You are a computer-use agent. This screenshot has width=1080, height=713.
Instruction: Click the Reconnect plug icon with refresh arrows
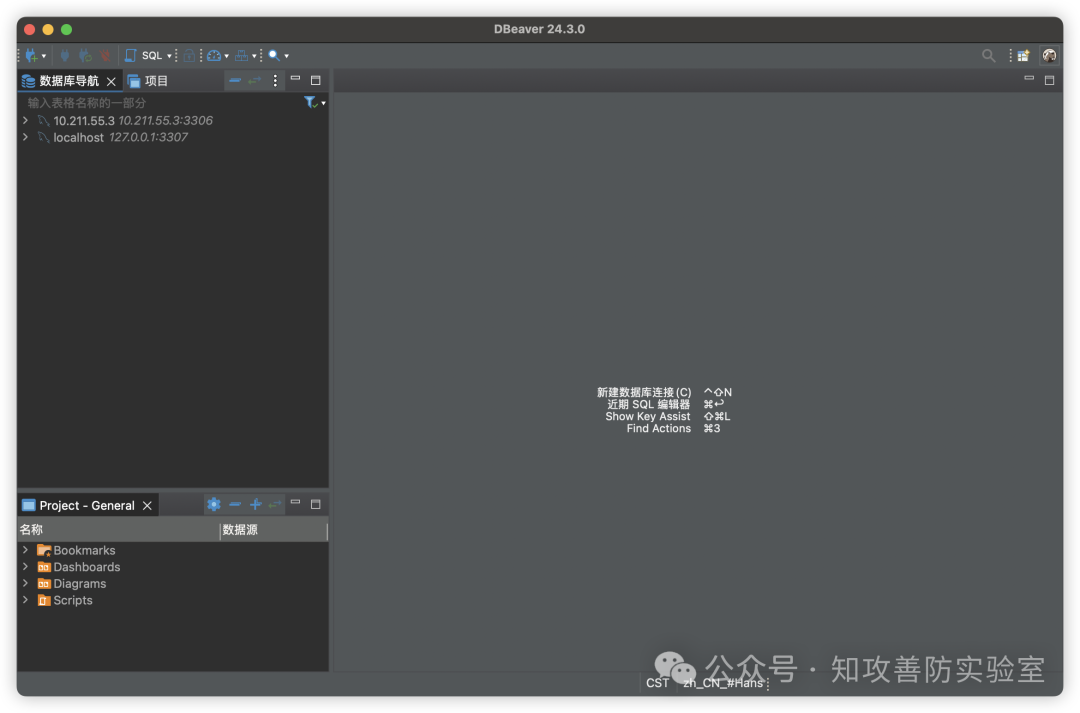(x=85, y=56)
